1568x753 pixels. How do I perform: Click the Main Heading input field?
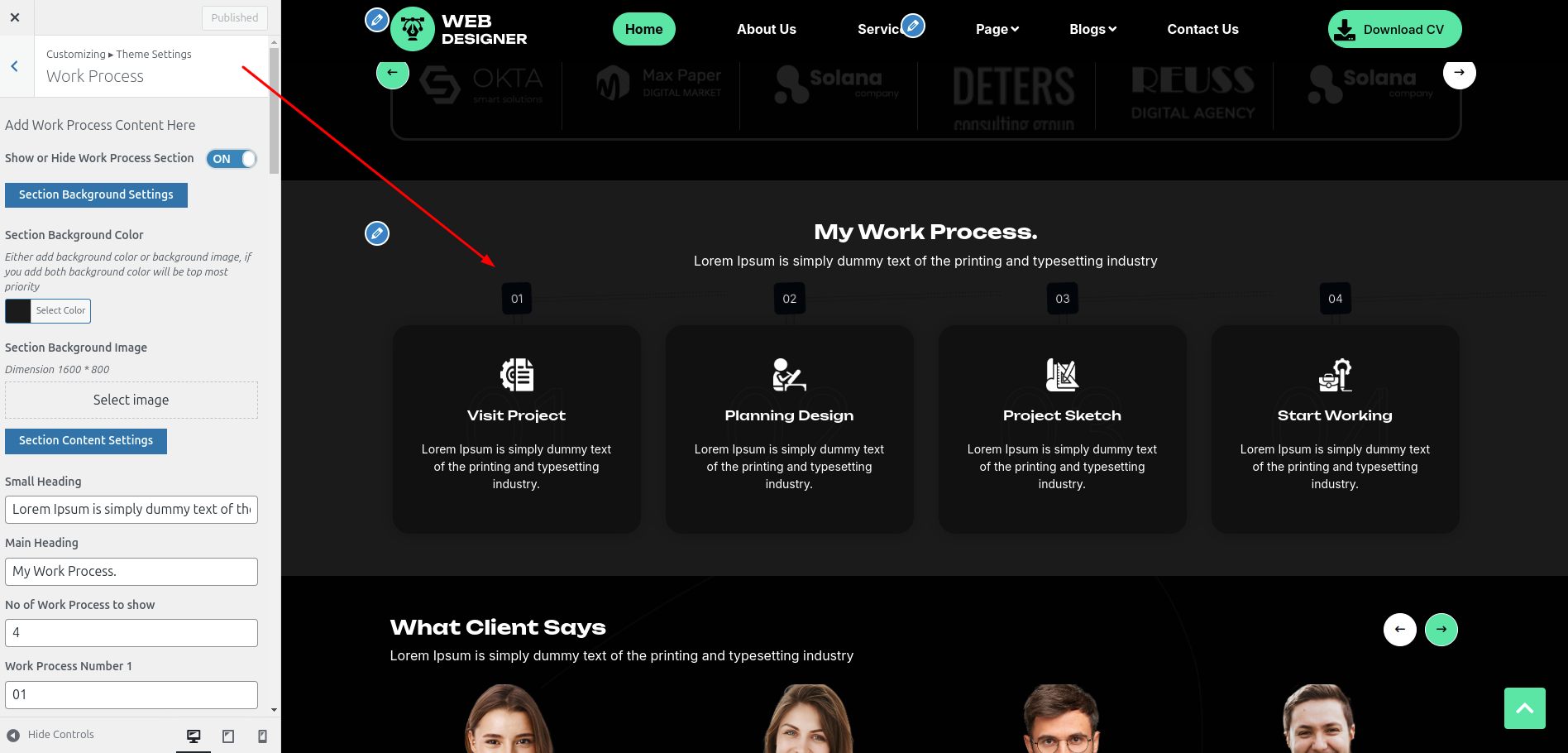click(x=131, y=571)
